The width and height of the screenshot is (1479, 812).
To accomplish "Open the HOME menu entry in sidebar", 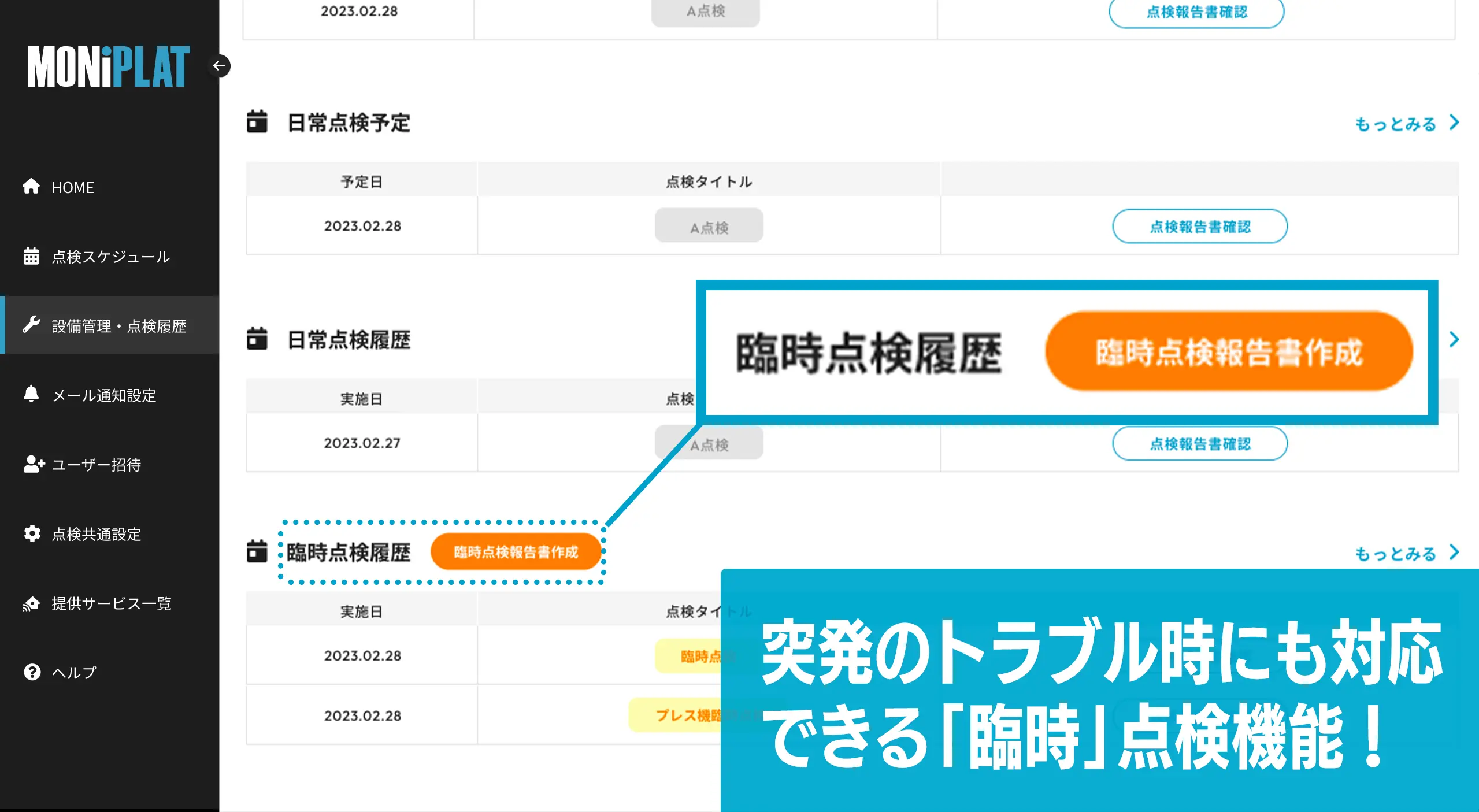I will pos(73,187).
